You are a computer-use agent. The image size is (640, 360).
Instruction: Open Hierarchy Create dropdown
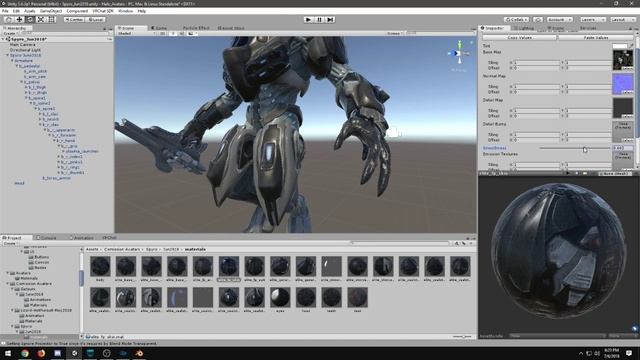[x=11, y=33]
